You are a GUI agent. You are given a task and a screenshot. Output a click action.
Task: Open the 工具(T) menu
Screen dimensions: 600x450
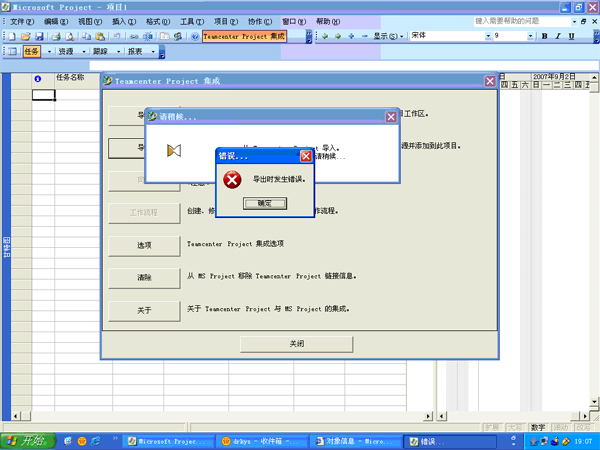(192, 21)
